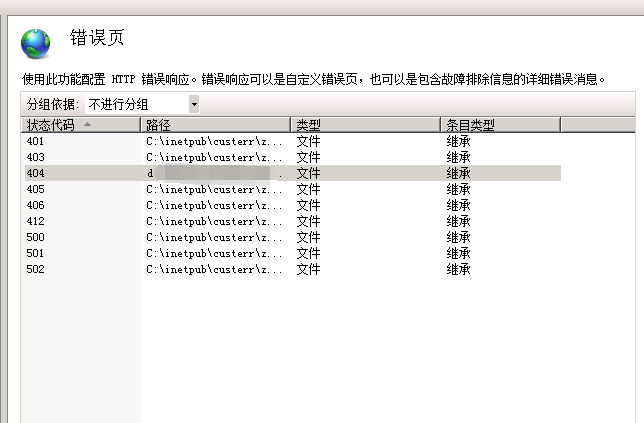The height and width of the screenshot is (423, 644).
Task: Select the 406 status code row
Action: [35, 205]
